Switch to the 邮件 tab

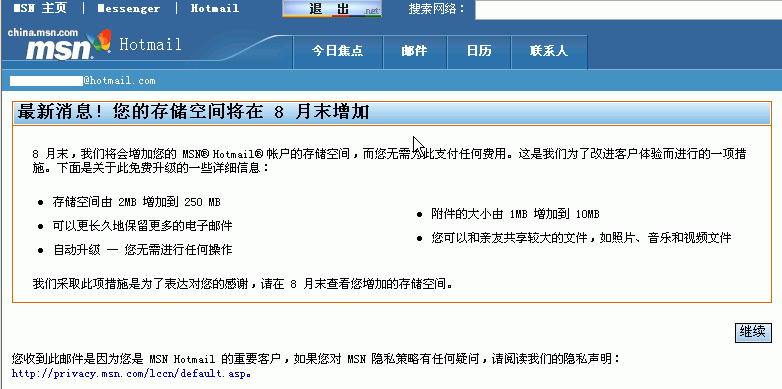(414, 51)
